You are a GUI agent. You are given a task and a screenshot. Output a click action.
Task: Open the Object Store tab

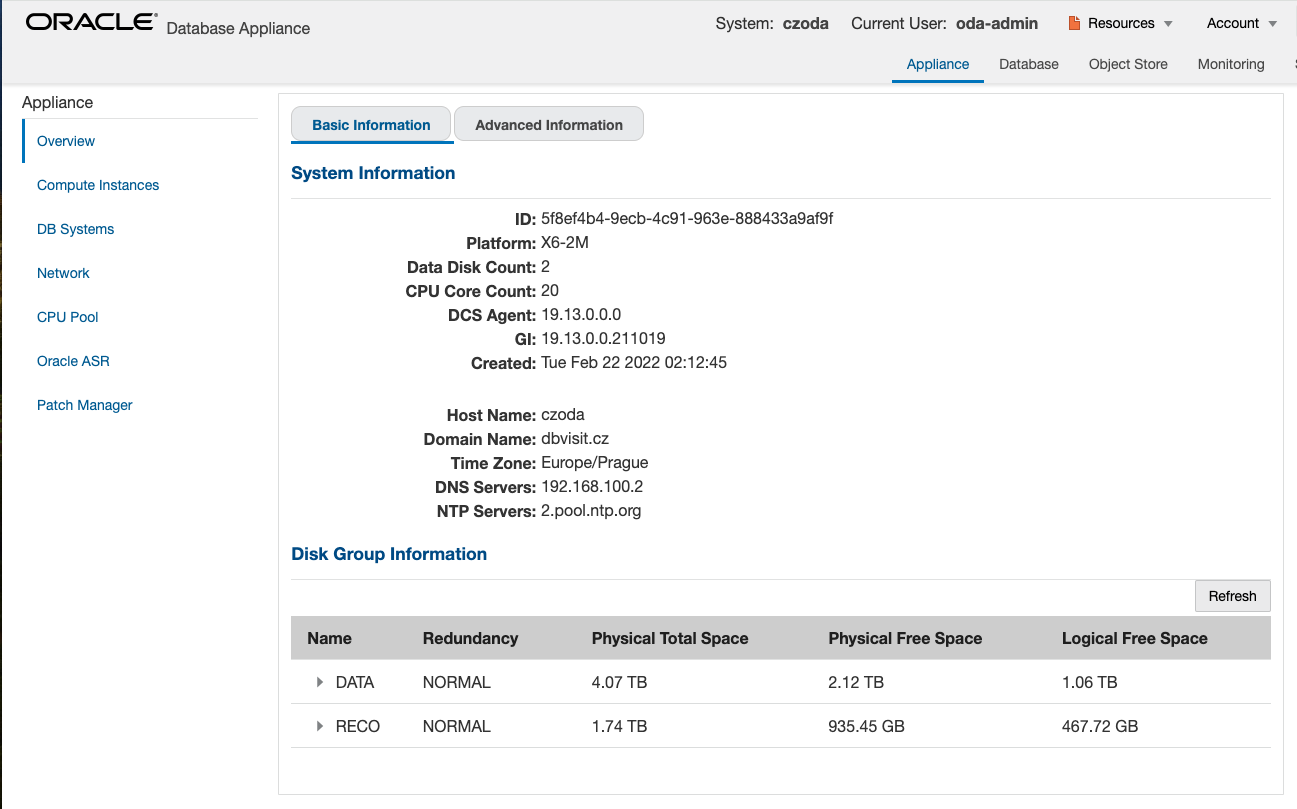tap(1128, 64)
